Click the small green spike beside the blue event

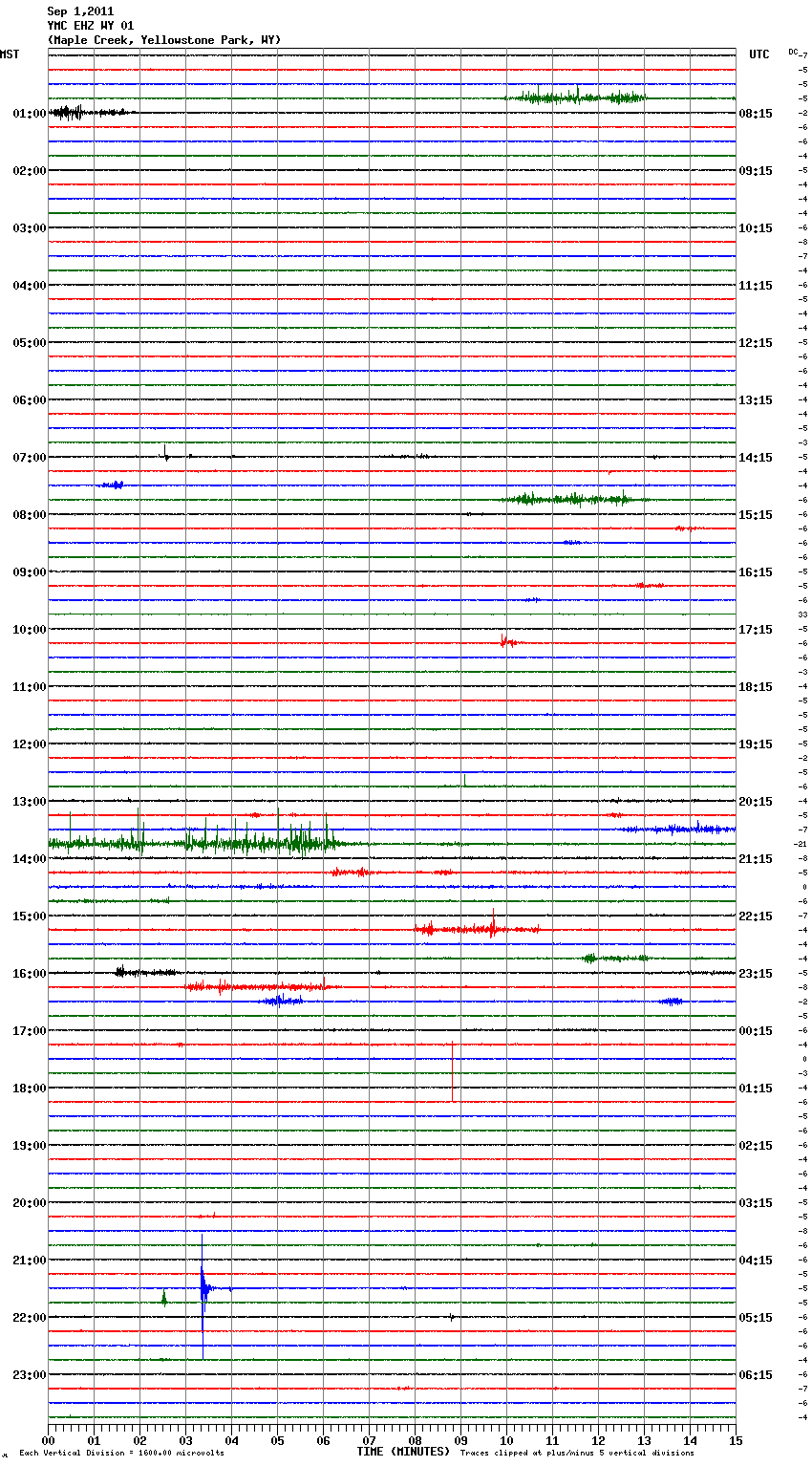point(164,1298)
